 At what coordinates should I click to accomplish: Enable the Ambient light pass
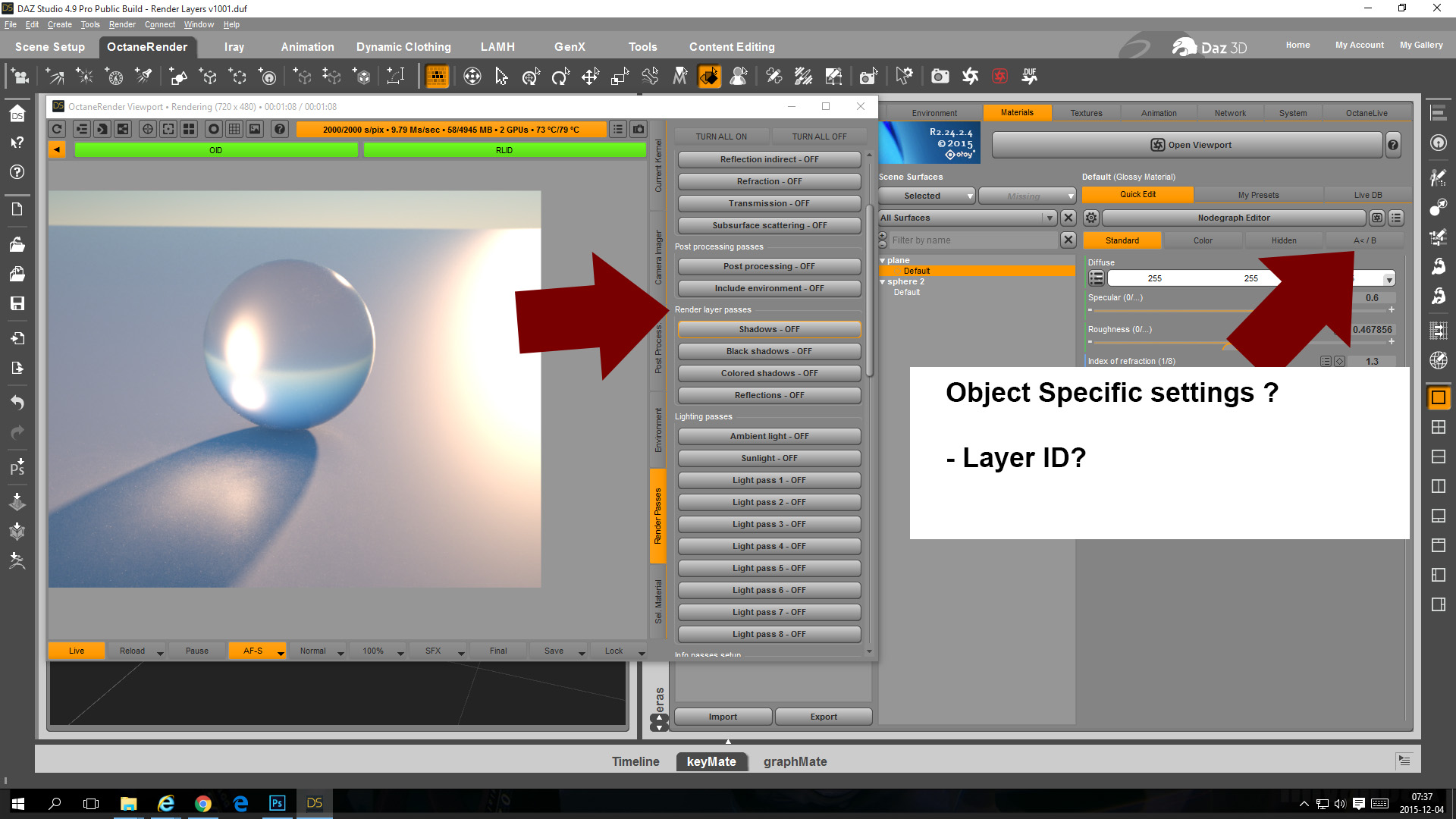point(769,437)
